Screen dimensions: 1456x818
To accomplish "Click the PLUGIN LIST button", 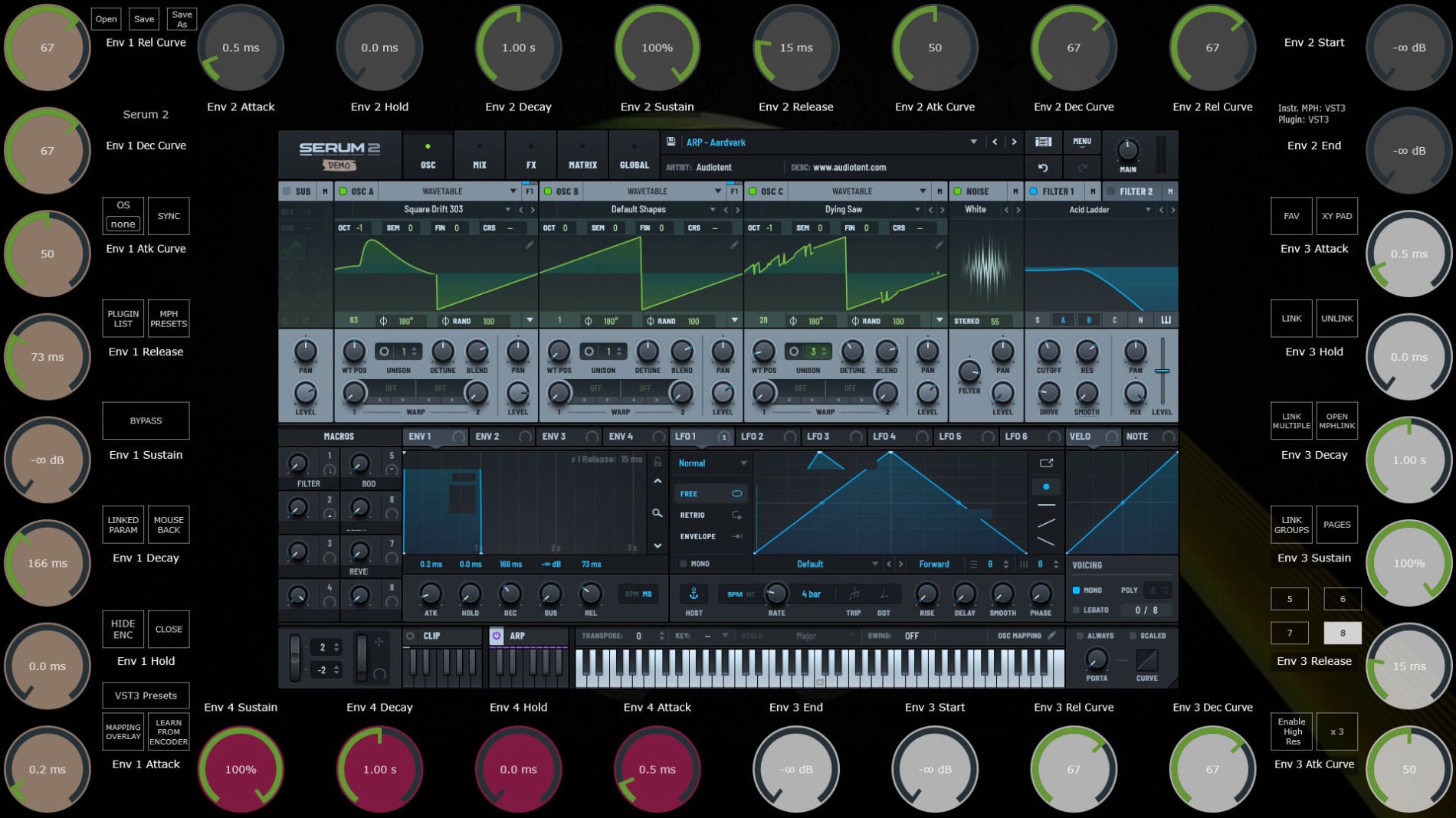I will [x=123, y=319].
